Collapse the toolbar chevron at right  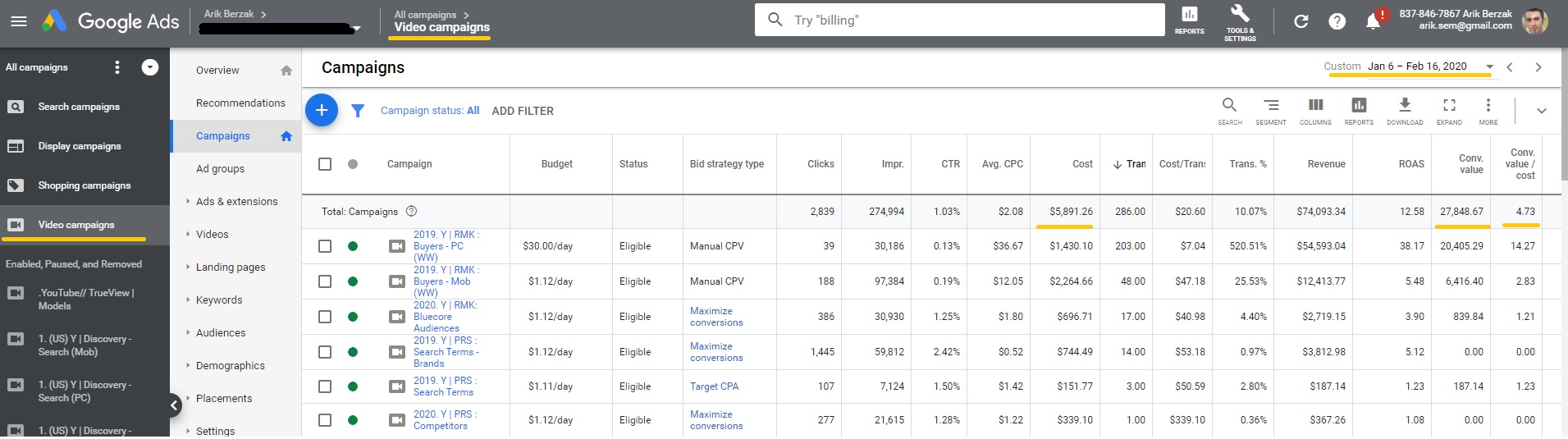click(x=1542, y=111)
